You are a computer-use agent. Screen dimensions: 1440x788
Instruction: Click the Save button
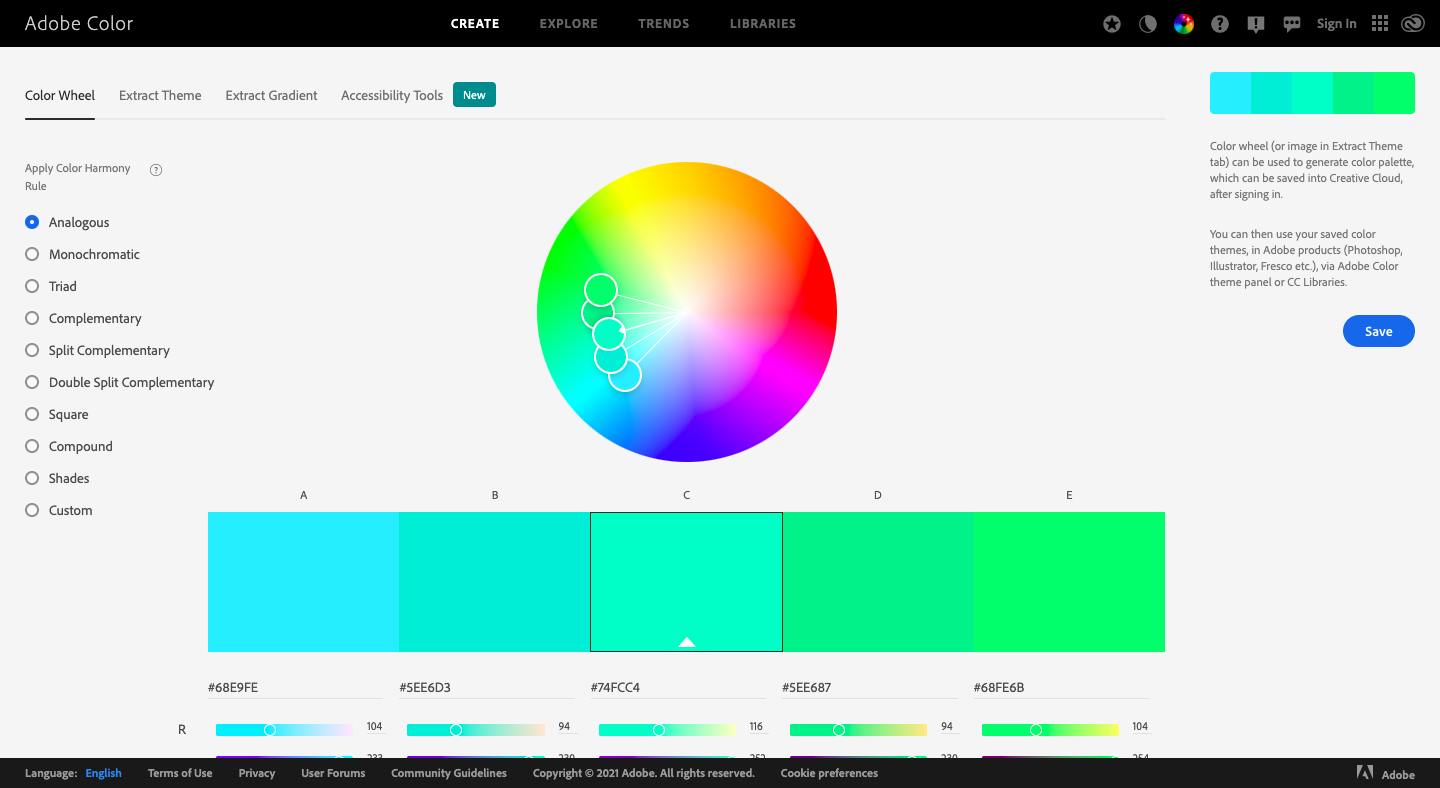click(1378, 331)
